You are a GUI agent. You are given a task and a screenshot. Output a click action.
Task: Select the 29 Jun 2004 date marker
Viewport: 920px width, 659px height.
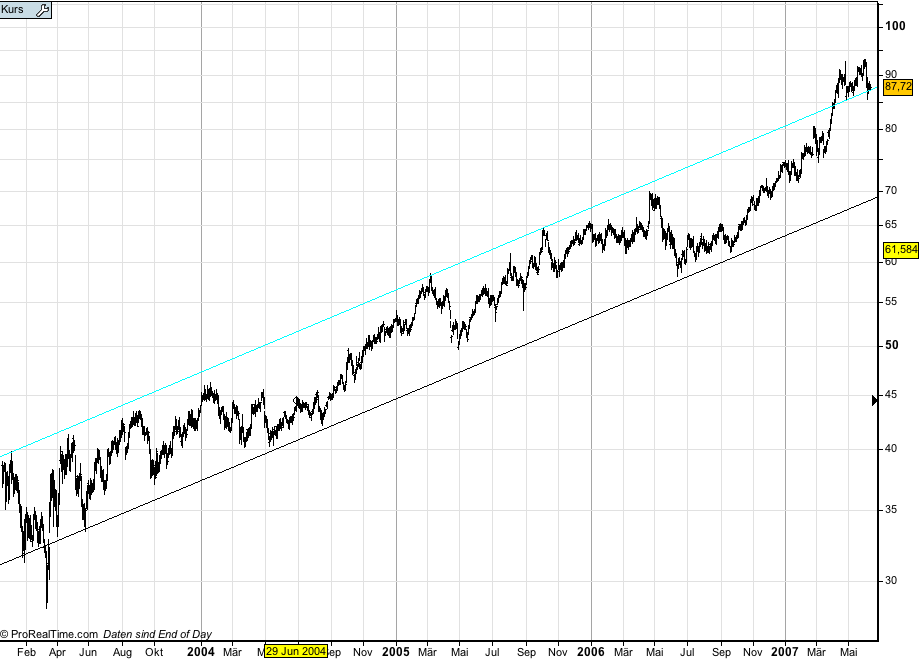coord(296,651)
